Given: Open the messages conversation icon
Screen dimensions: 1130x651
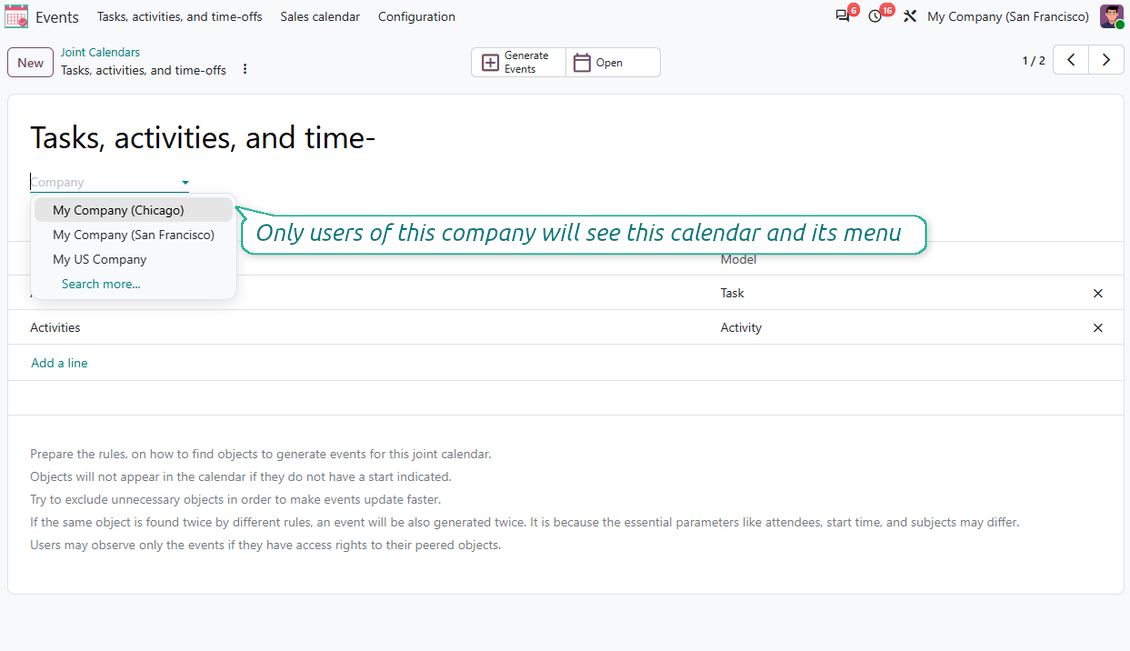Looking at the screenshot, I should (842, 16).
